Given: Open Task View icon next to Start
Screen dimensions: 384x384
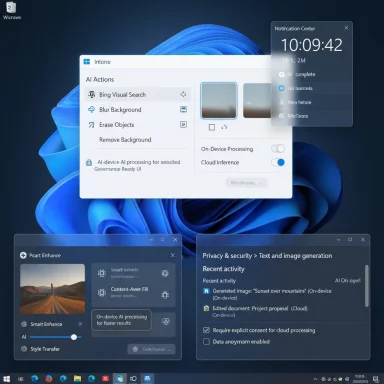Looking at the screenshot, I should tap(21, 379).
